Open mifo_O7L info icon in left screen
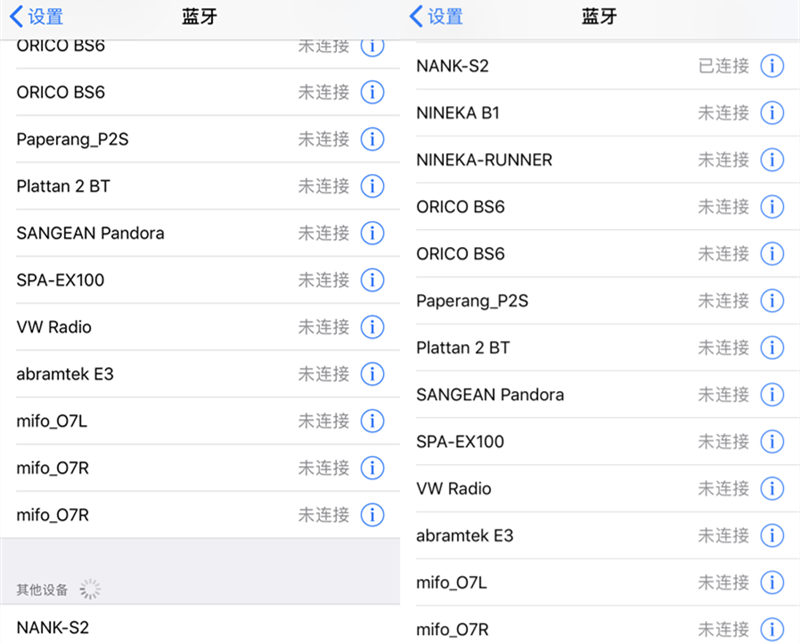 click(372, 421)
